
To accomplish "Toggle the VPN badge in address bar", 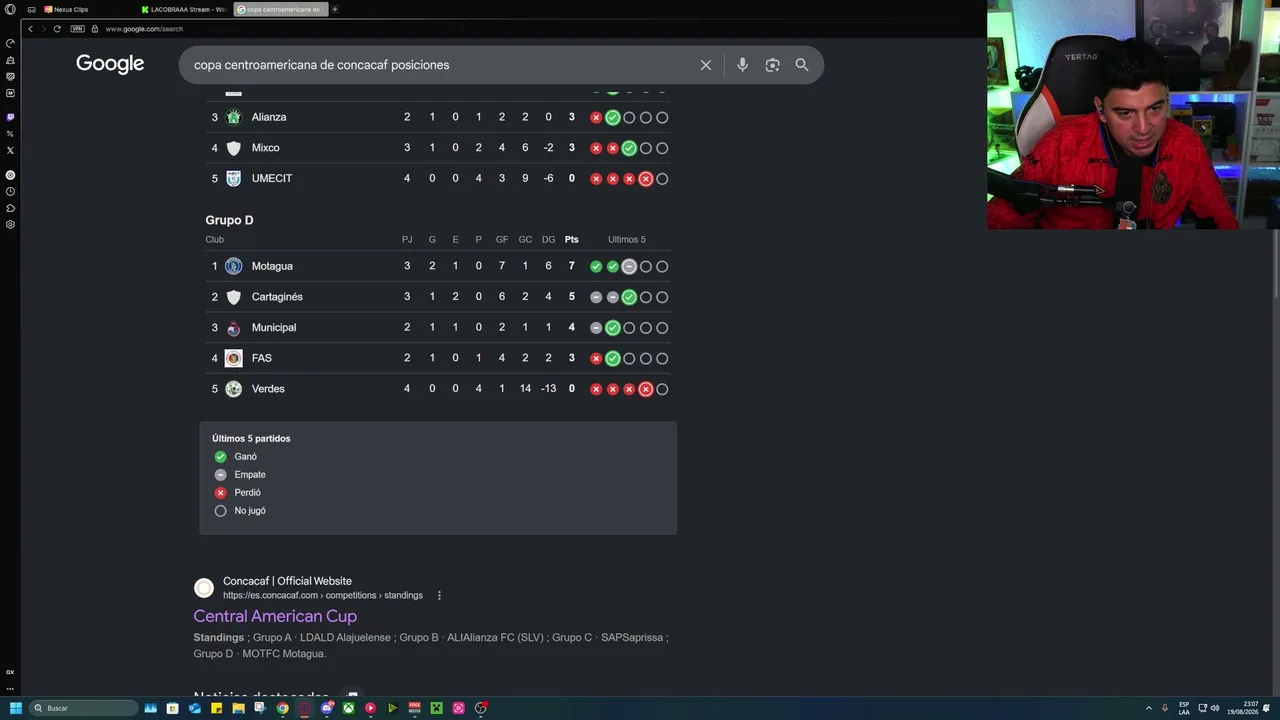I will 77,29.
